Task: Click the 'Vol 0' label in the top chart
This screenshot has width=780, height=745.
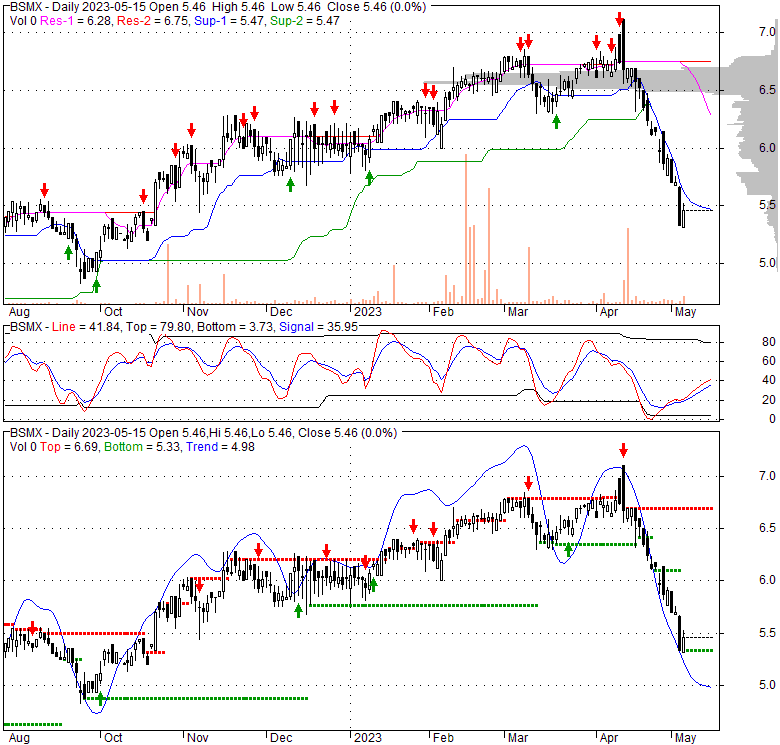Action: pyautogui.click(x=23, y=21)
